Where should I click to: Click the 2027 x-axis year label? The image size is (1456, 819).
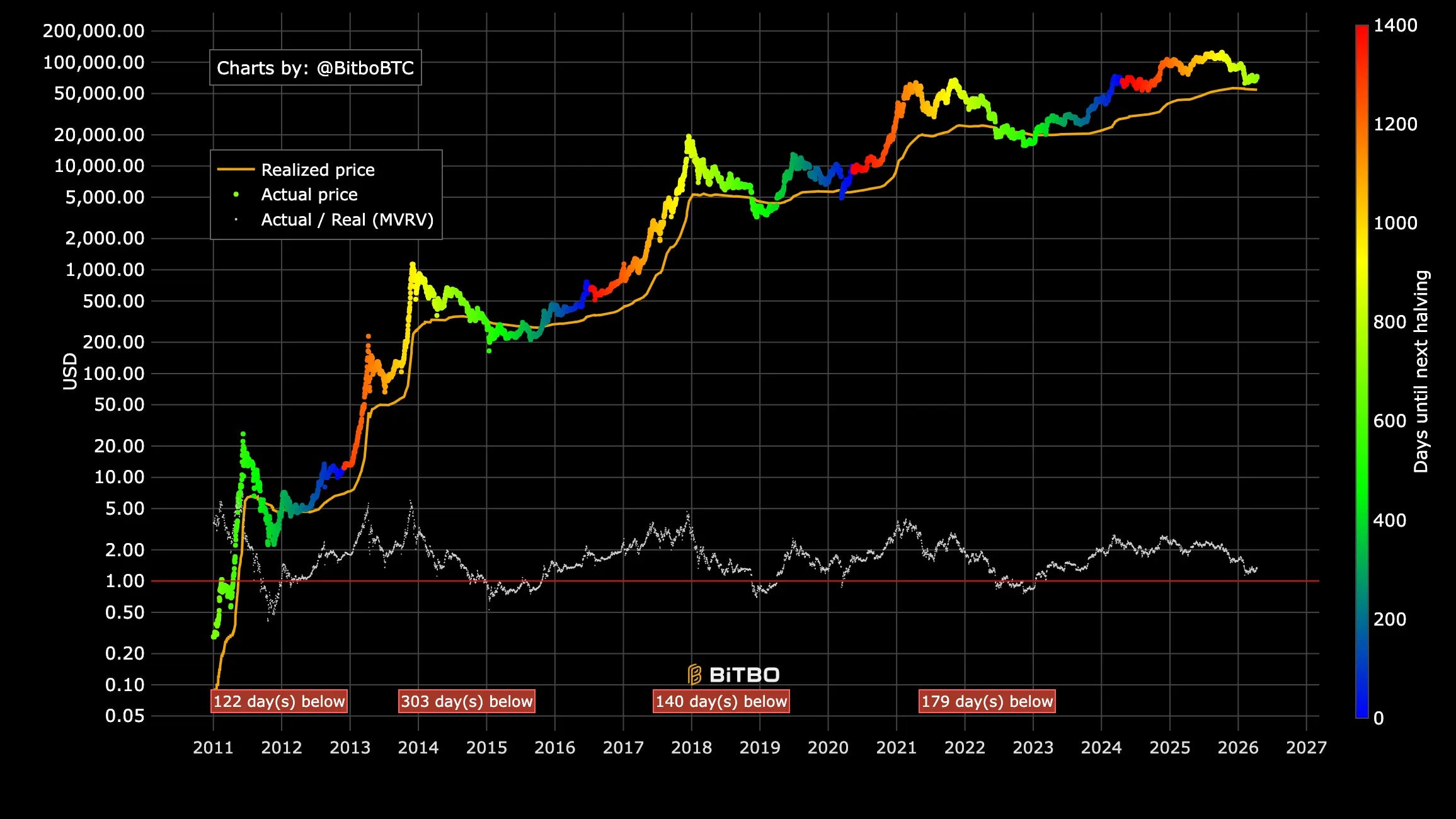(x=1306, y=748)
